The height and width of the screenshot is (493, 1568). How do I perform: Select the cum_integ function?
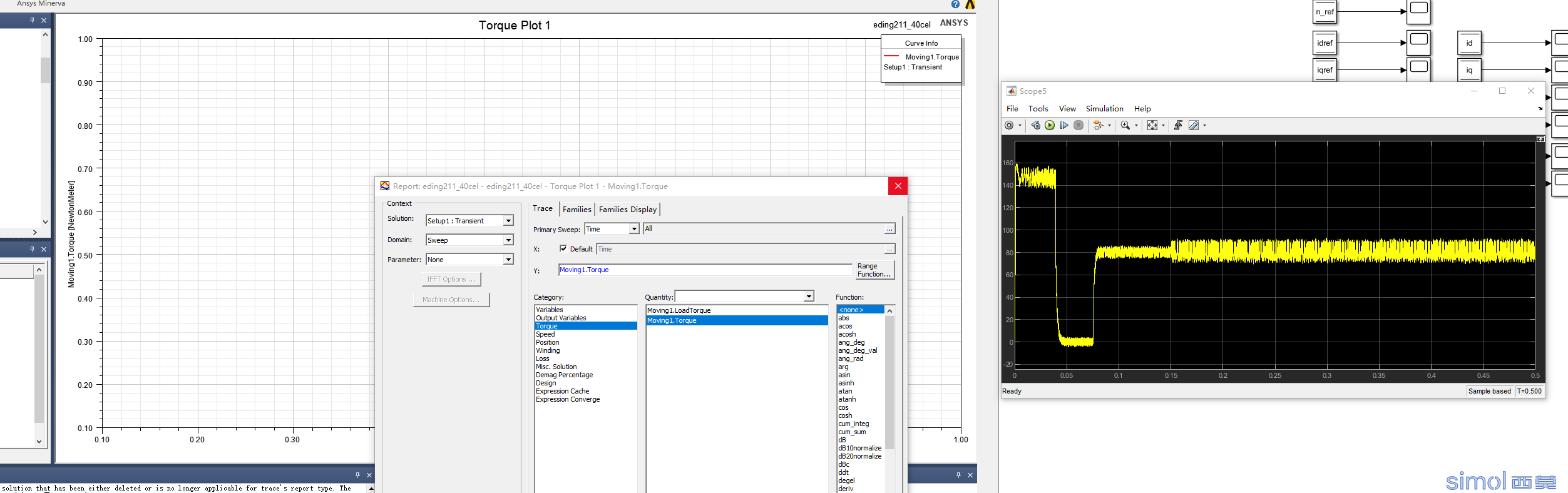tap(854, 424)
